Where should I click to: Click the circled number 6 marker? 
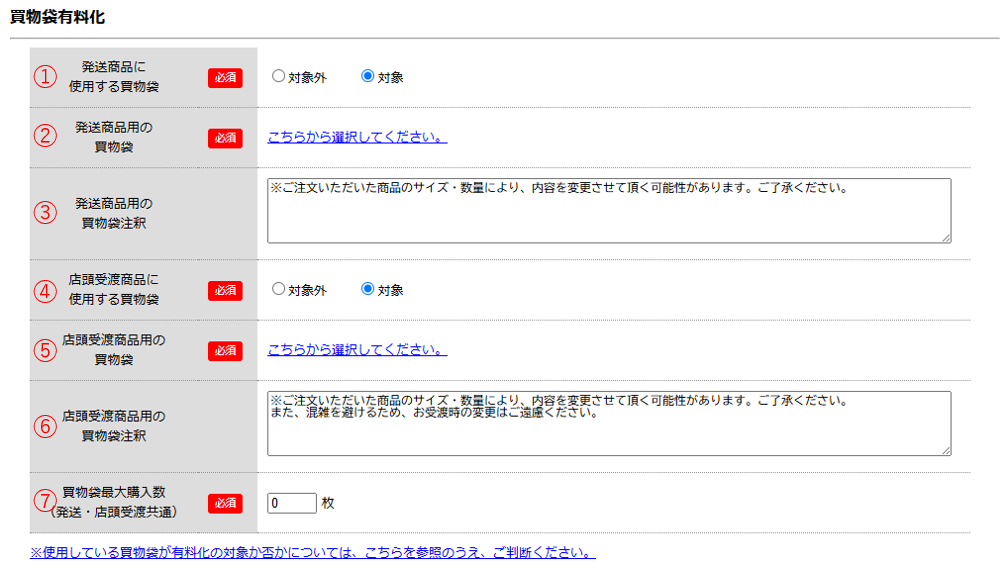[x=46, y=426]
